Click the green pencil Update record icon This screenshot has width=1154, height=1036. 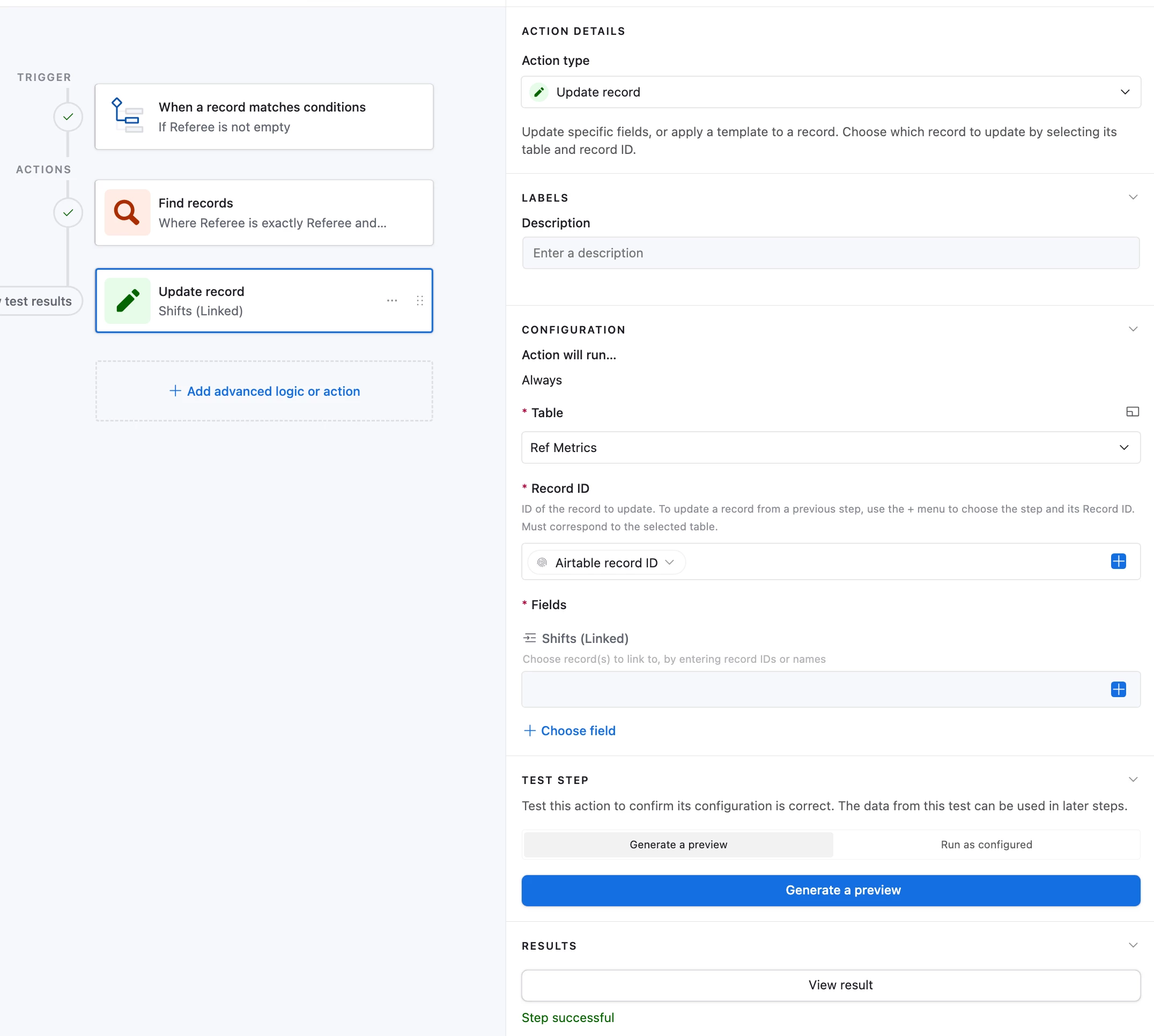pos(127,300)
